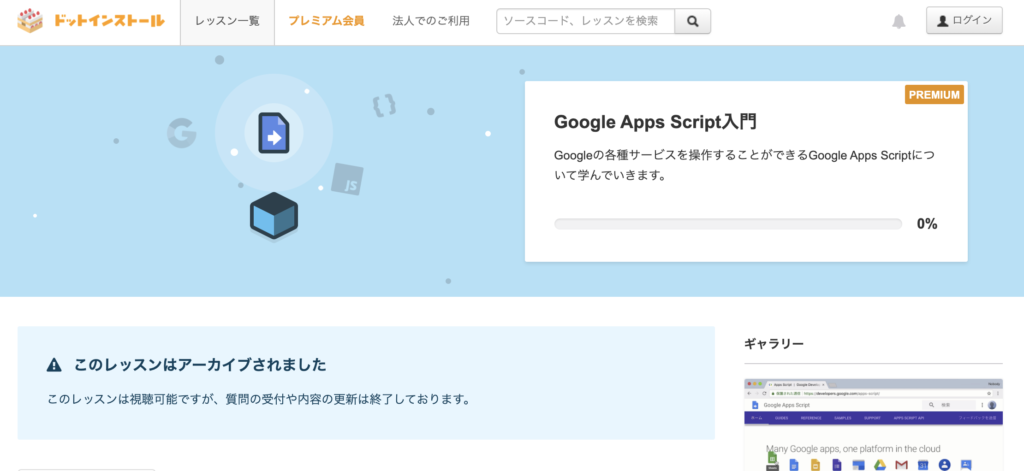Click the このレッスンはアーカイブされました heading
The width and height of the screenshot is (1024, 471).
click(x=200, y=365)
